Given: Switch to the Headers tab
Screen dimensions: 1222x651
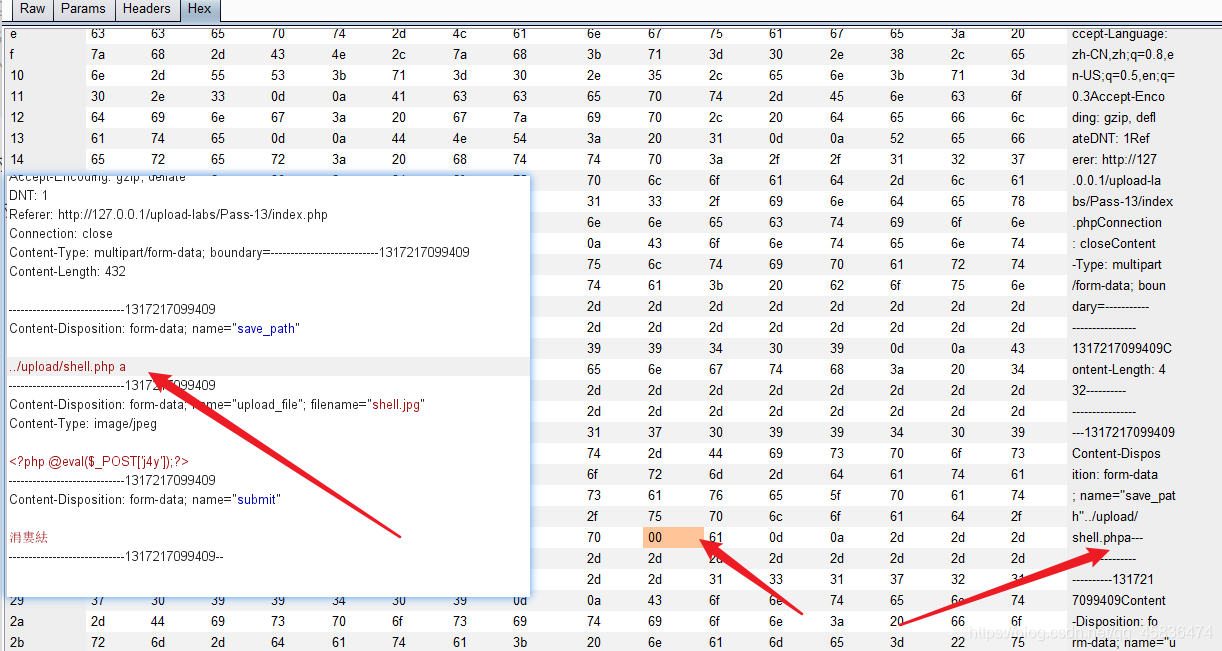Looking at the screenshot, I should pyautogui.click(x=147, y=9).
